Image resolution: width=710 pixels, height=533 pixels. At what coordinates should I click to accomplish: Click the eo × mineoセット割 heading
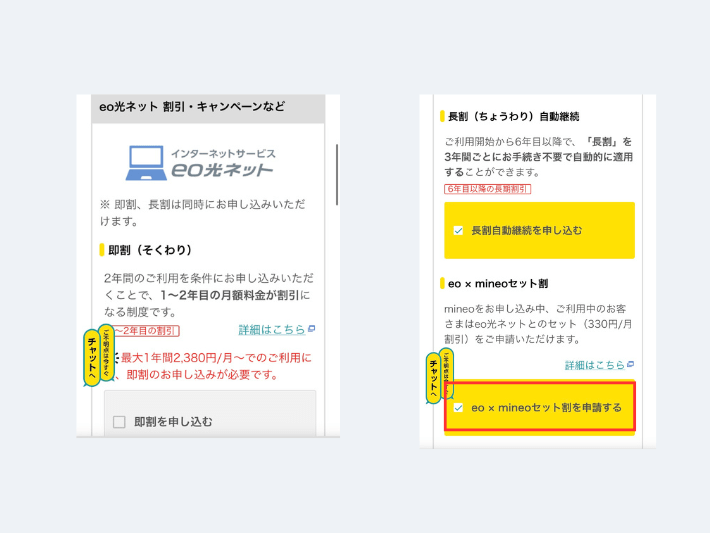tap(498, 284)
